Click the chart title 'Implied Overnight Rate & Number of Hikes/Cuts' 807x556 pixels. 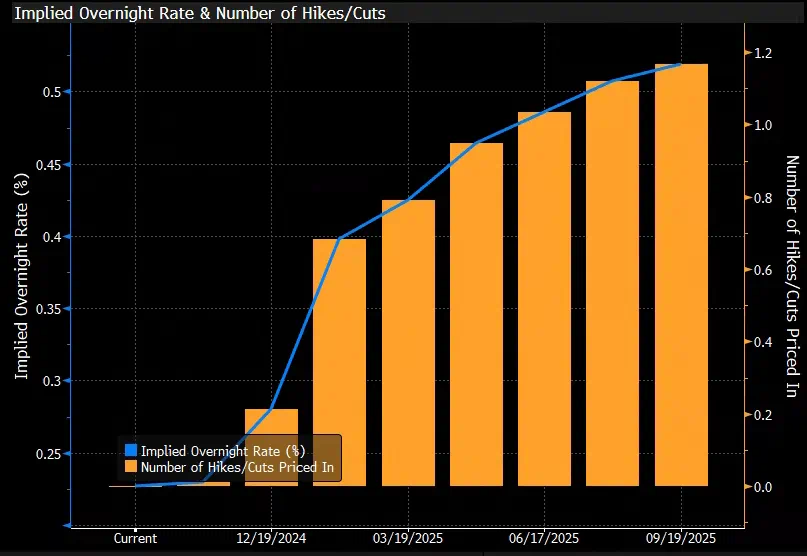point(200,13)
